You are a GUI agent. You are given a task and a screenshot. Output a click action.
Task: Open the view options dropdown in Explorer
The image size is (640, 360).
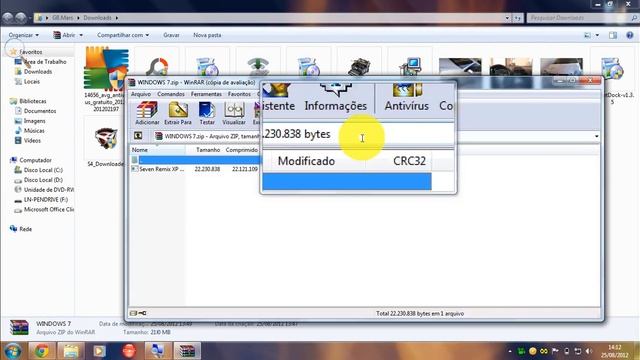[597, 36]
